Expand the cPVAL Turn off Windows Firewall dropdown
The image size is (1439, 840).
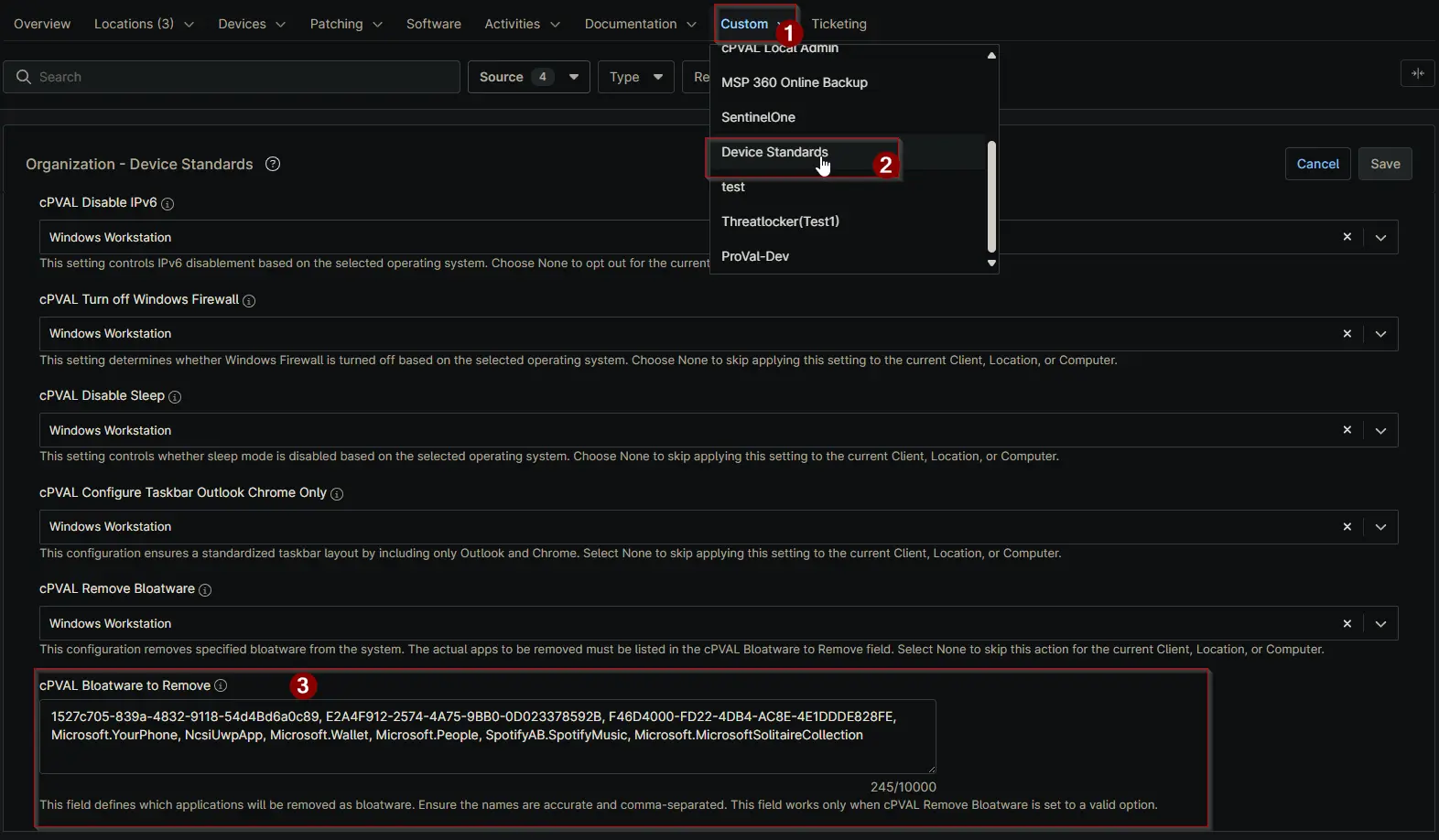click(1380, 334)
